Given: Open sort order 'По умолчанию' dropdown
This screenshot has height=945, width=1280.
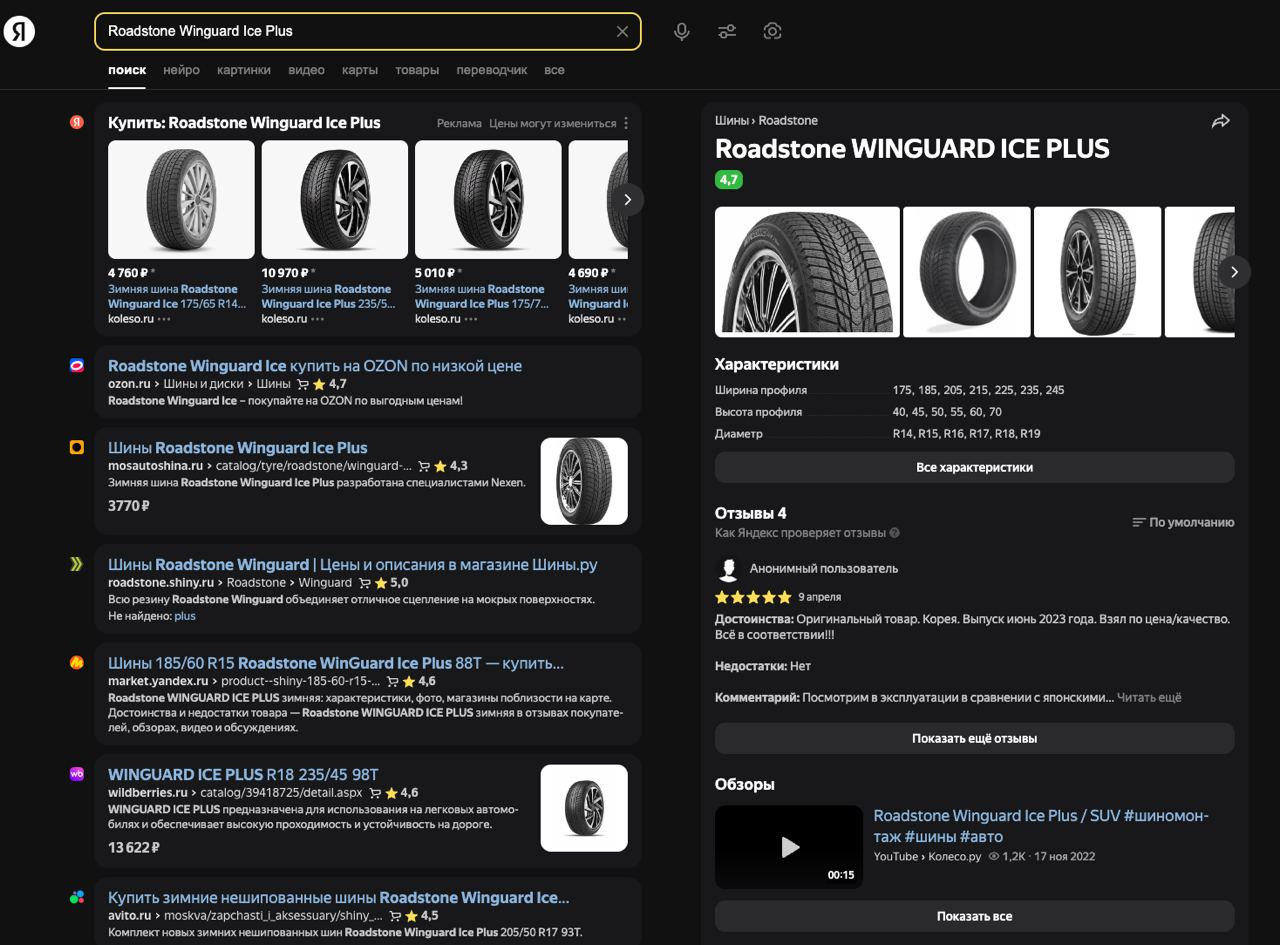Looking at the screenshot, I should pyautogui.click(x=1183, y=522).
